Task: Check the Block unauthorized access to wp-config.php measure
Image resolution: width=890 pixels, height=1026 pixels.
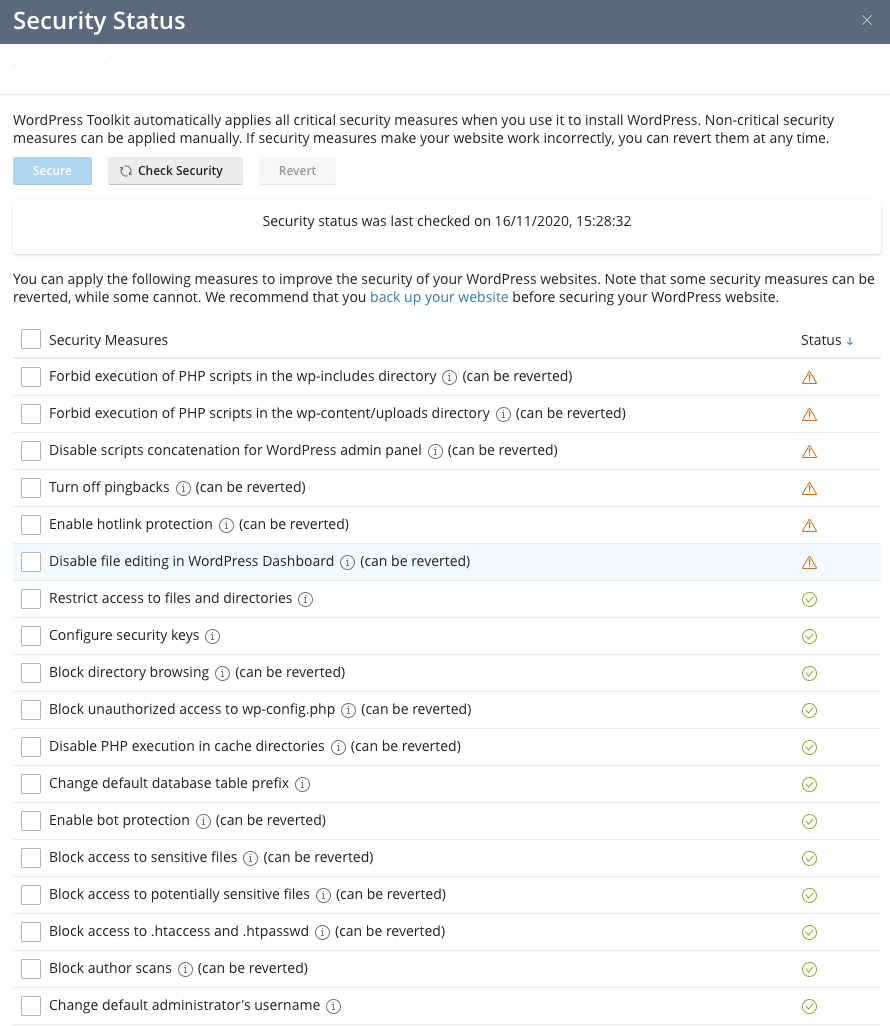Action: pyautogui.click(x=30, y=710)
